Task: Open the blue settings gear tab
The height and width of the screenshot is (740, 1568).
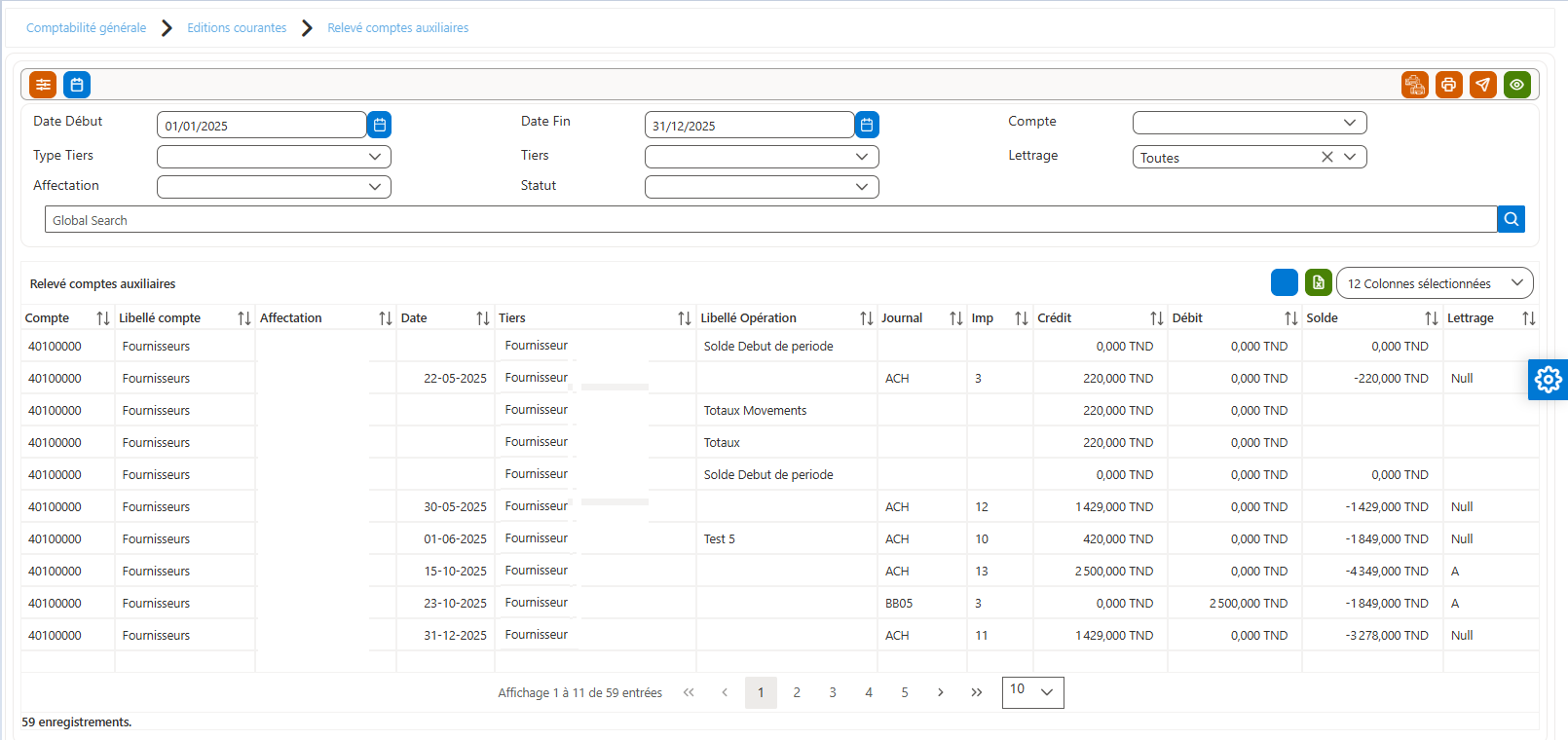Action: click(x=1549, y=380)
